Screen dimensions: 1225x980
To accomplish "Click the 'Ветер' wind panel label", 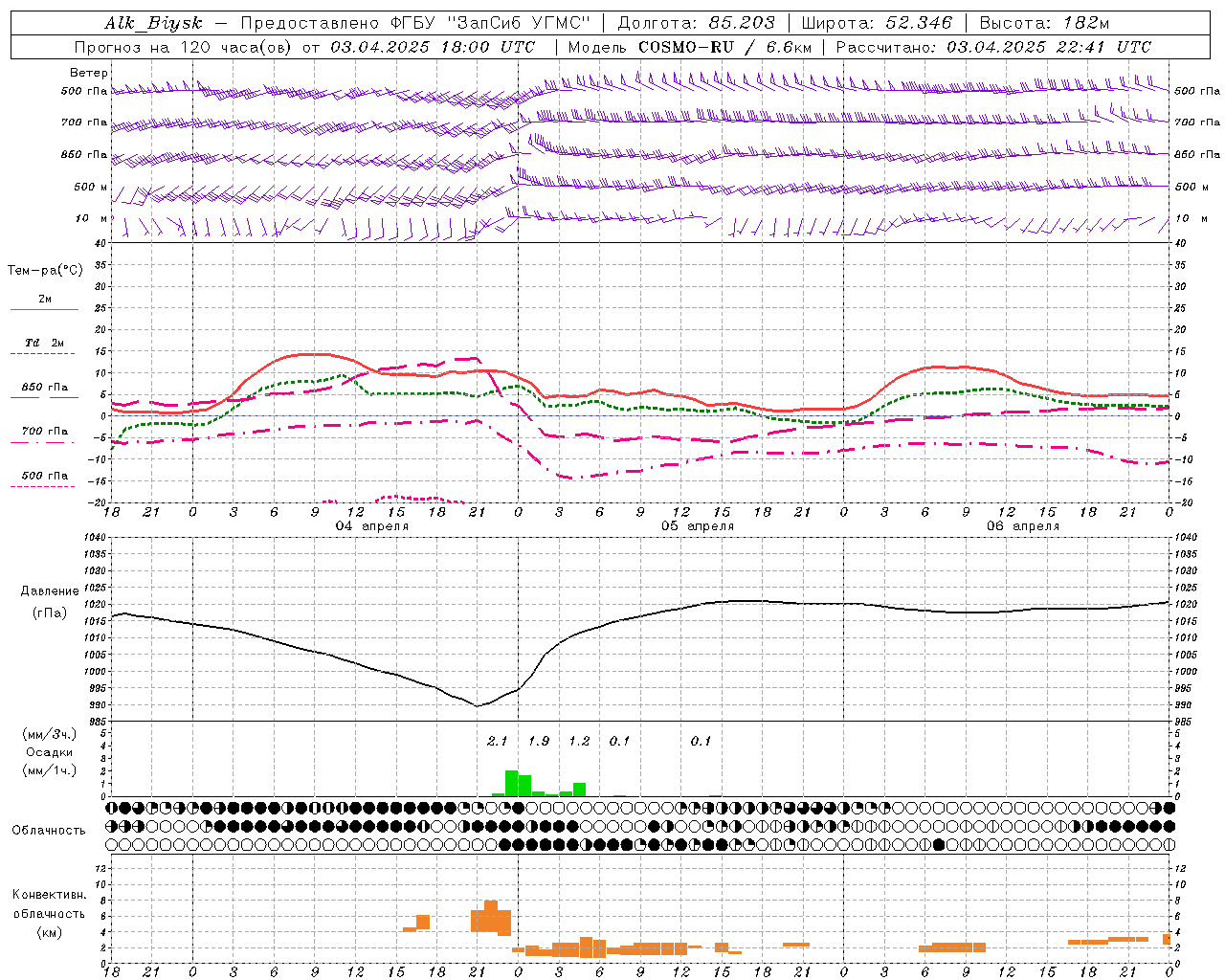I will (89, 73).
